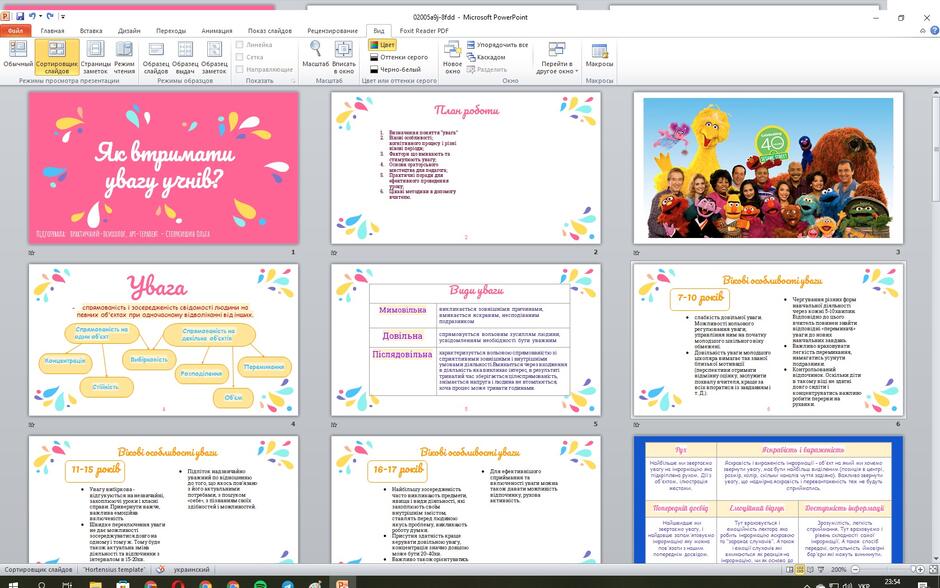Click the language 'украинский' in status bar
This screenshot has height=588, width=940.
tap(191, 569)
